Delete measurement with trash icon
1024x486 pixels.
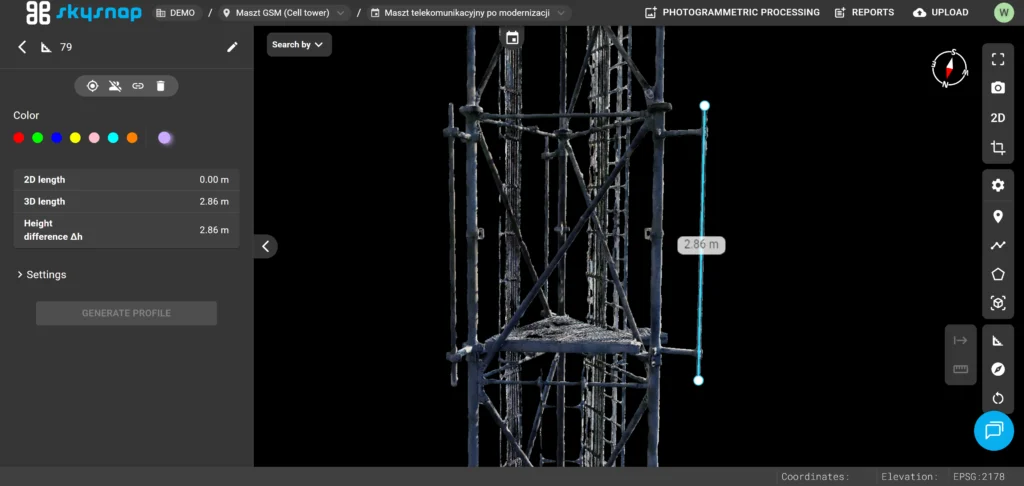161,86
